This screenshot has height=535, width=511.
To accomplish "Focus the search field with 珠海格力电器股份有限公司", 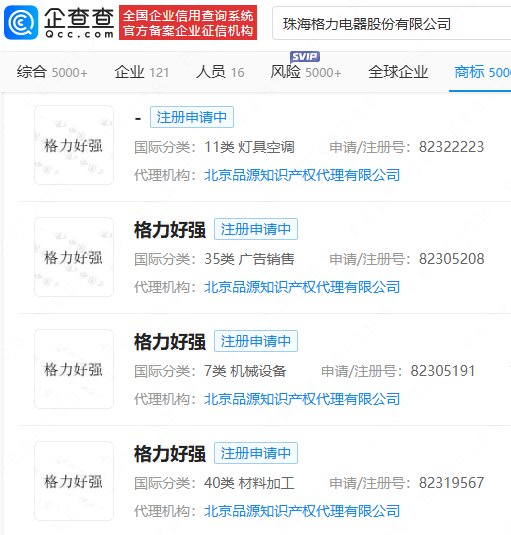I will coord(391,24).
